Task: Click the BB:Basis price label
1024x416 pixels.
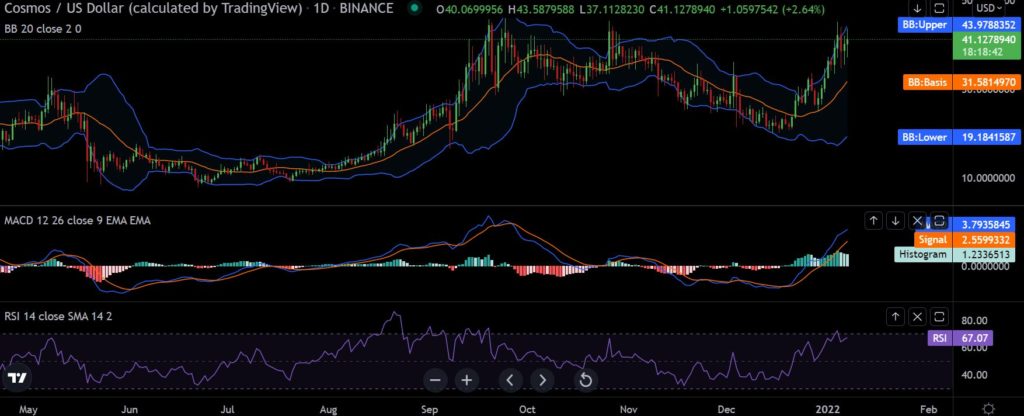Action: click(960, 83)
